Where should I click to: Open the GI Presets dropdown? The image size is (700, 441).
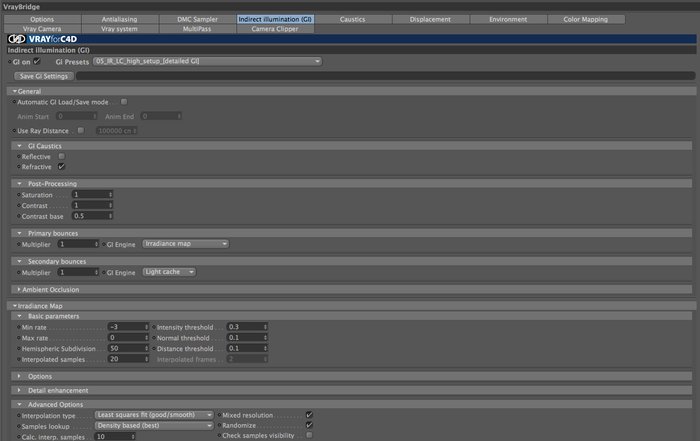click(x=207, y=61)
